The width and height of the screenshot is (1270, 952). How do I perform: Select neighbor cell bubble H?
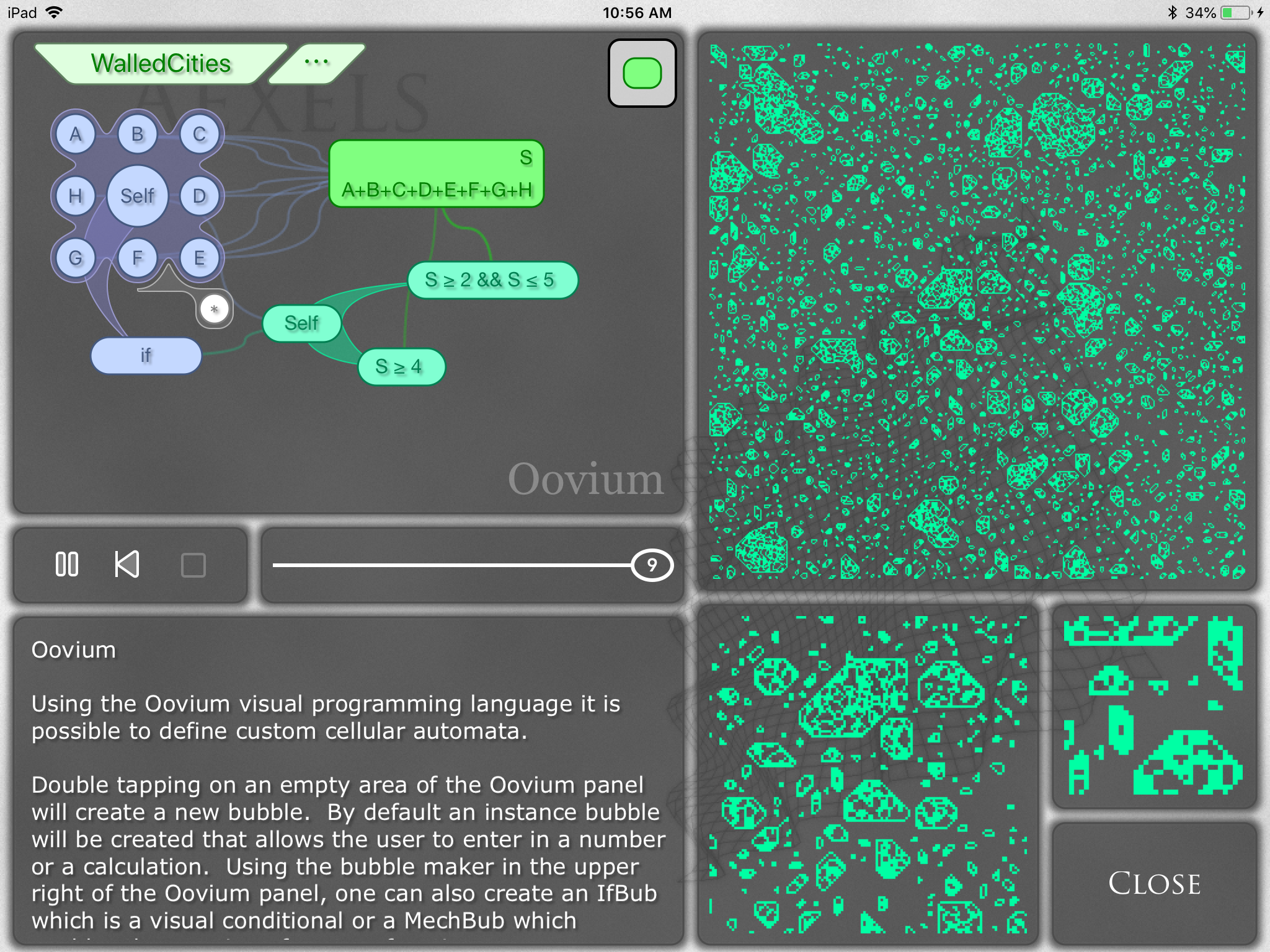[x=75, y=196]
